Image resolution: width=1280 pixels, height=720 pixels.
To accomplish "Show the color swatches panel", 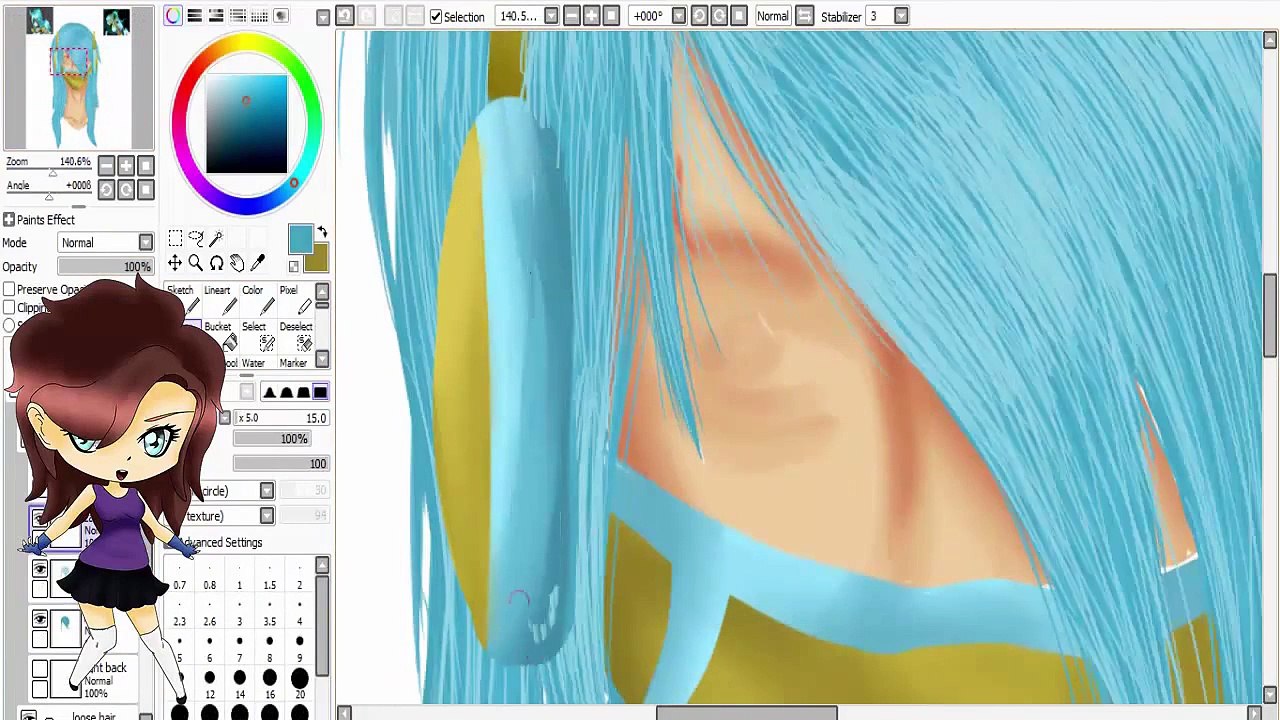I will tap(259, 16).
